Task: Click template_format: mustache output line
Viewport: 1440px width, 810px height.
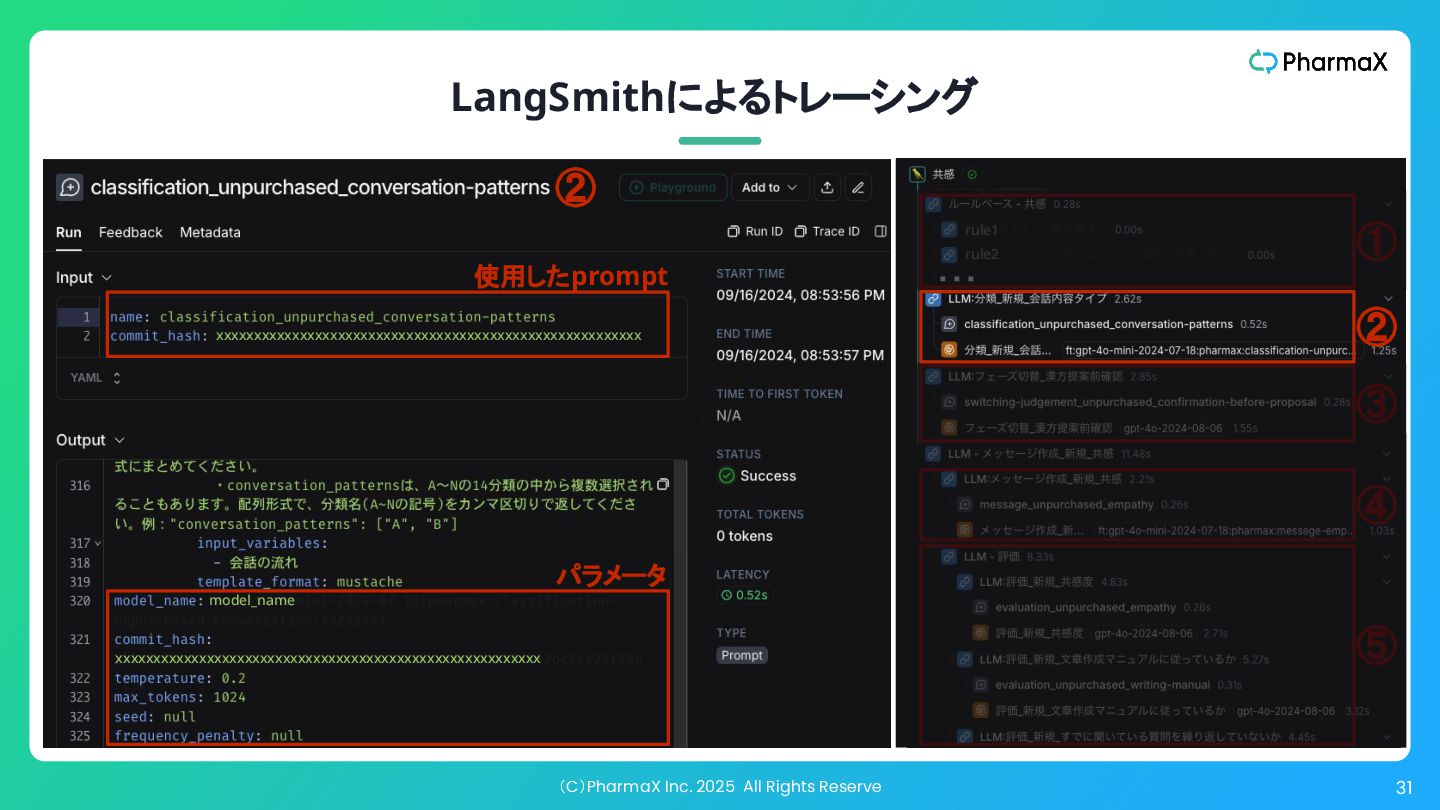Action: pyautogui.click(x=300, y=582)
